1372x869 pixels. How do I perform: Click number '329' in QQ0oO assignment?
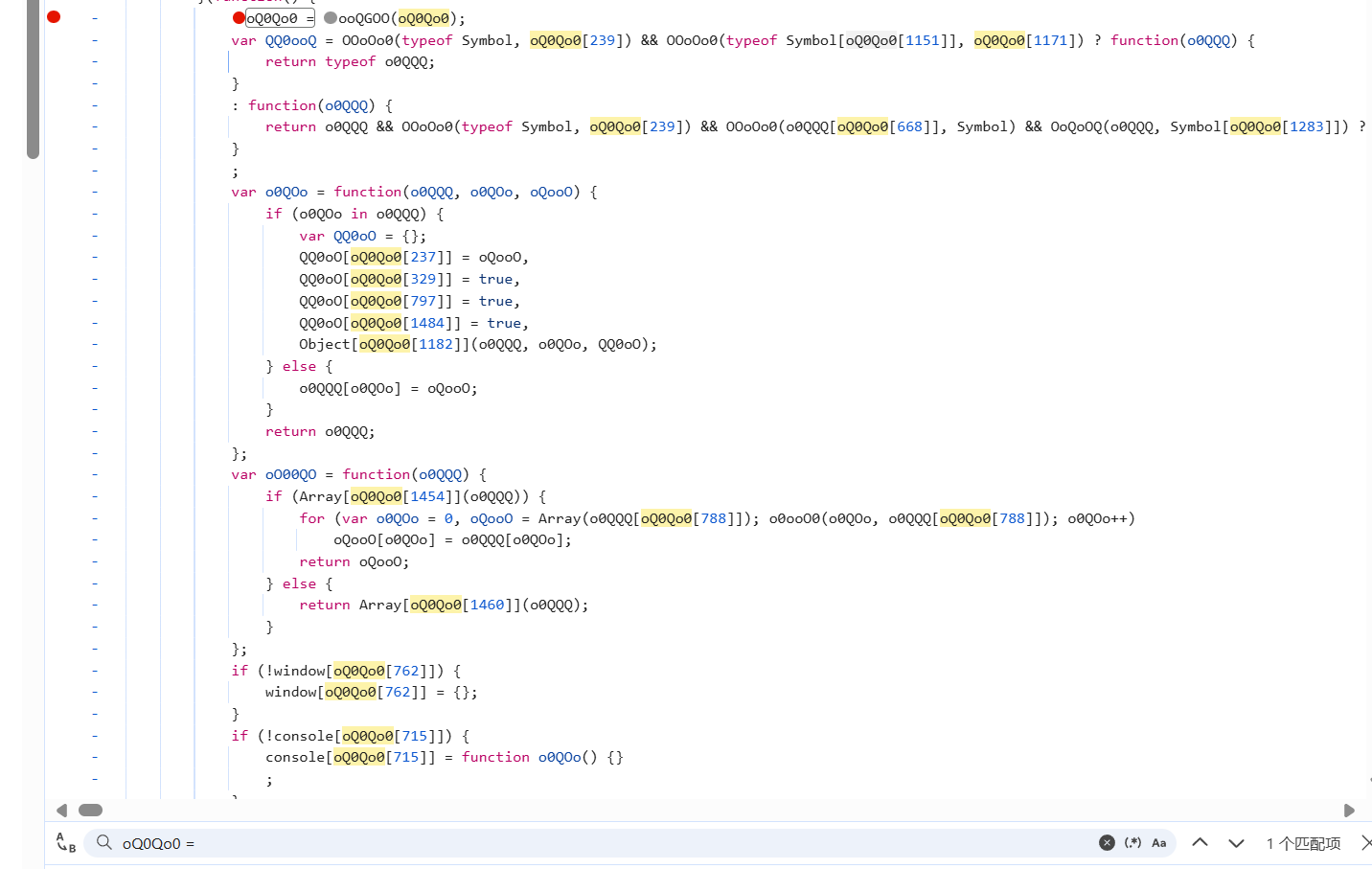[423, 279]
